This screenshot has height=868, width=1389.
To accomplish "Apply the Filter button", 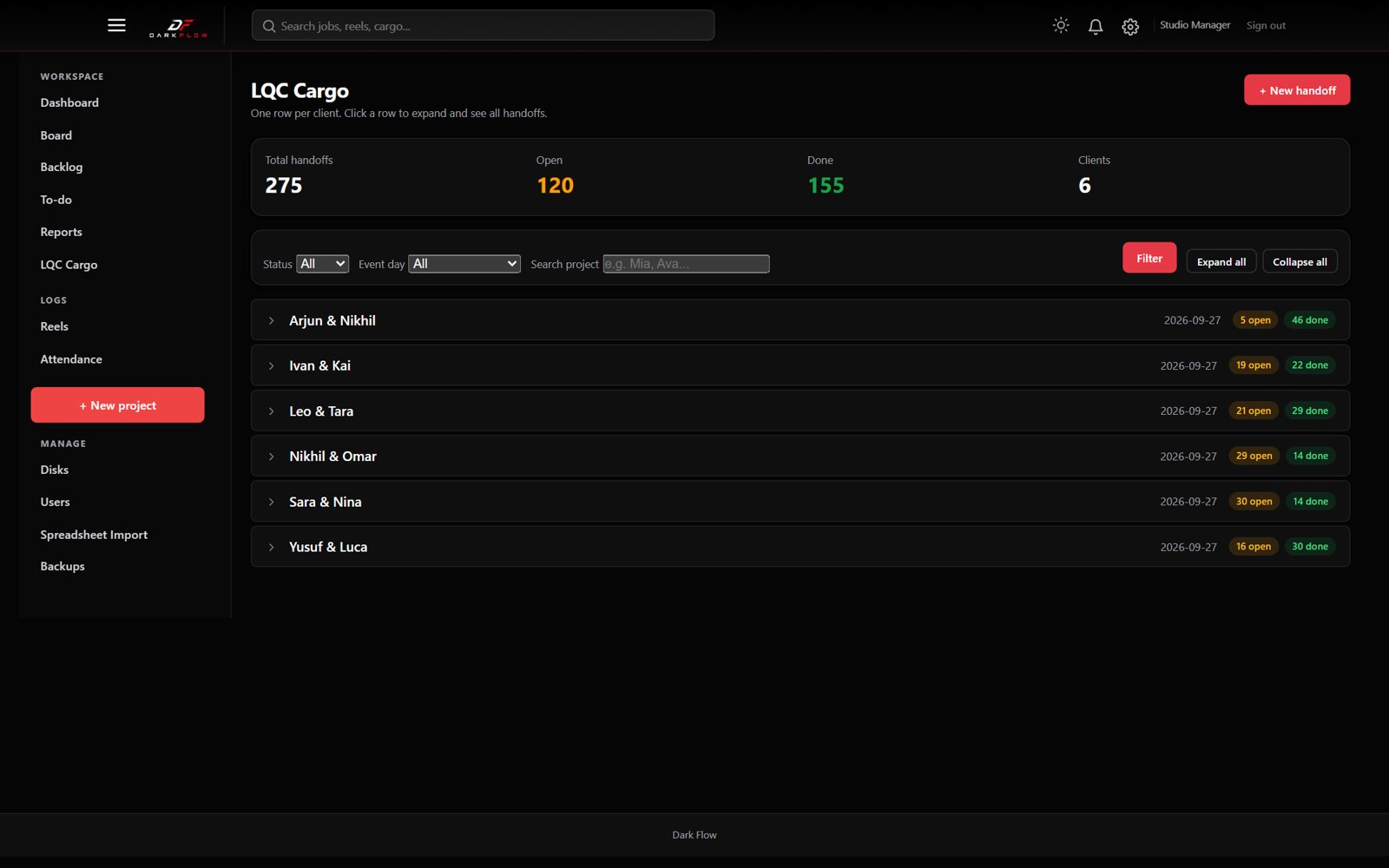I will click(1149, 258).
